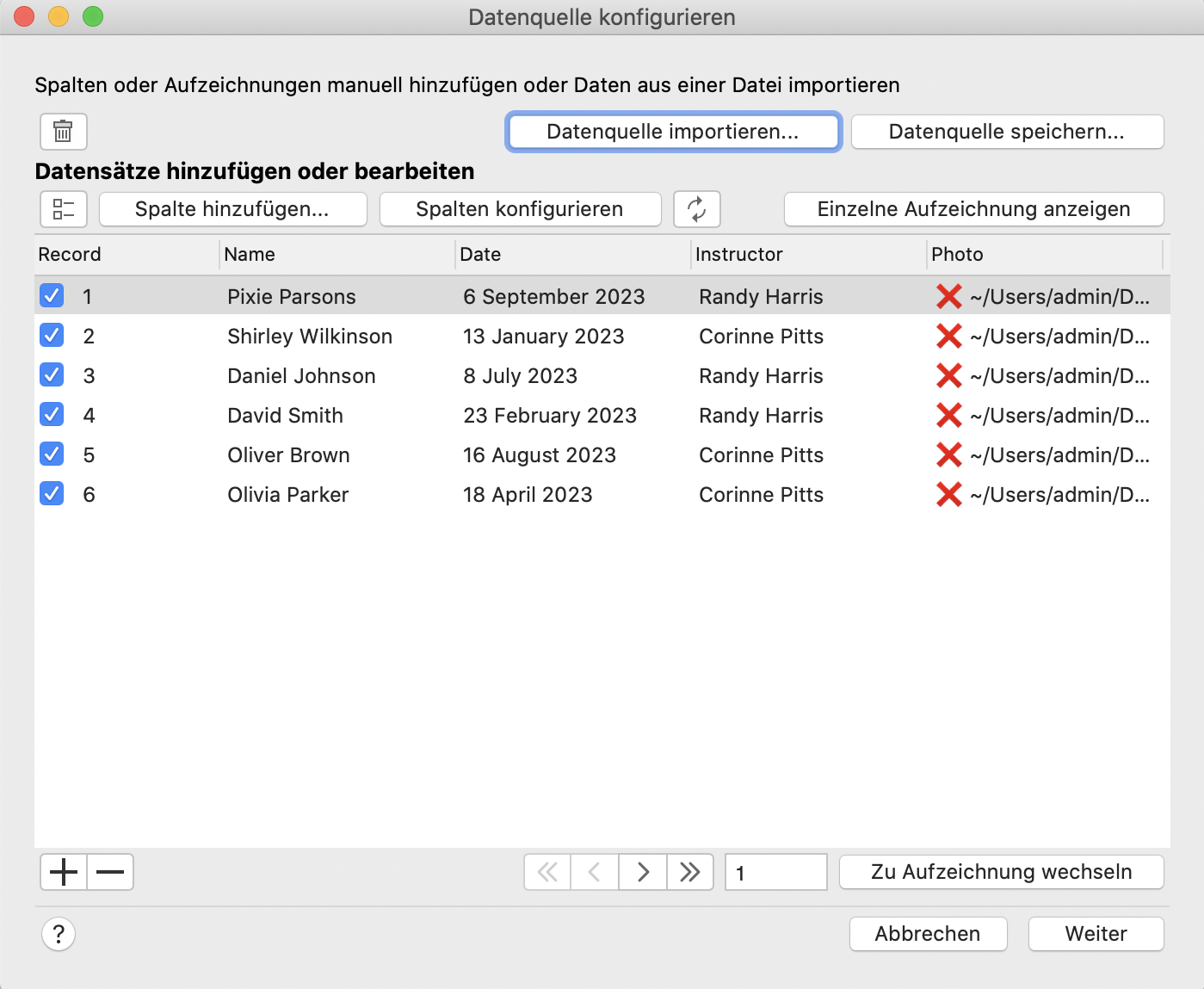Click the record number input field
Image resolution: width=1204 pixels, height=989 pixels.
click(x=775, y=872)
